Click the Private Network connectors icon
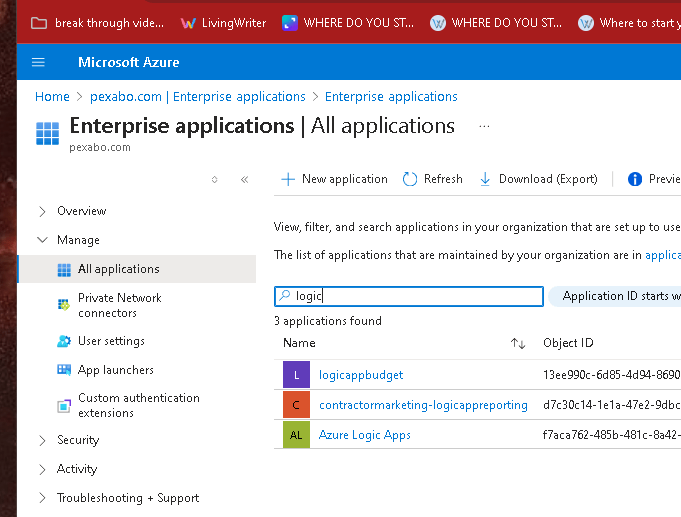This screenshot has width=681, height=517. pyautogui.click(x=64, y=305)
